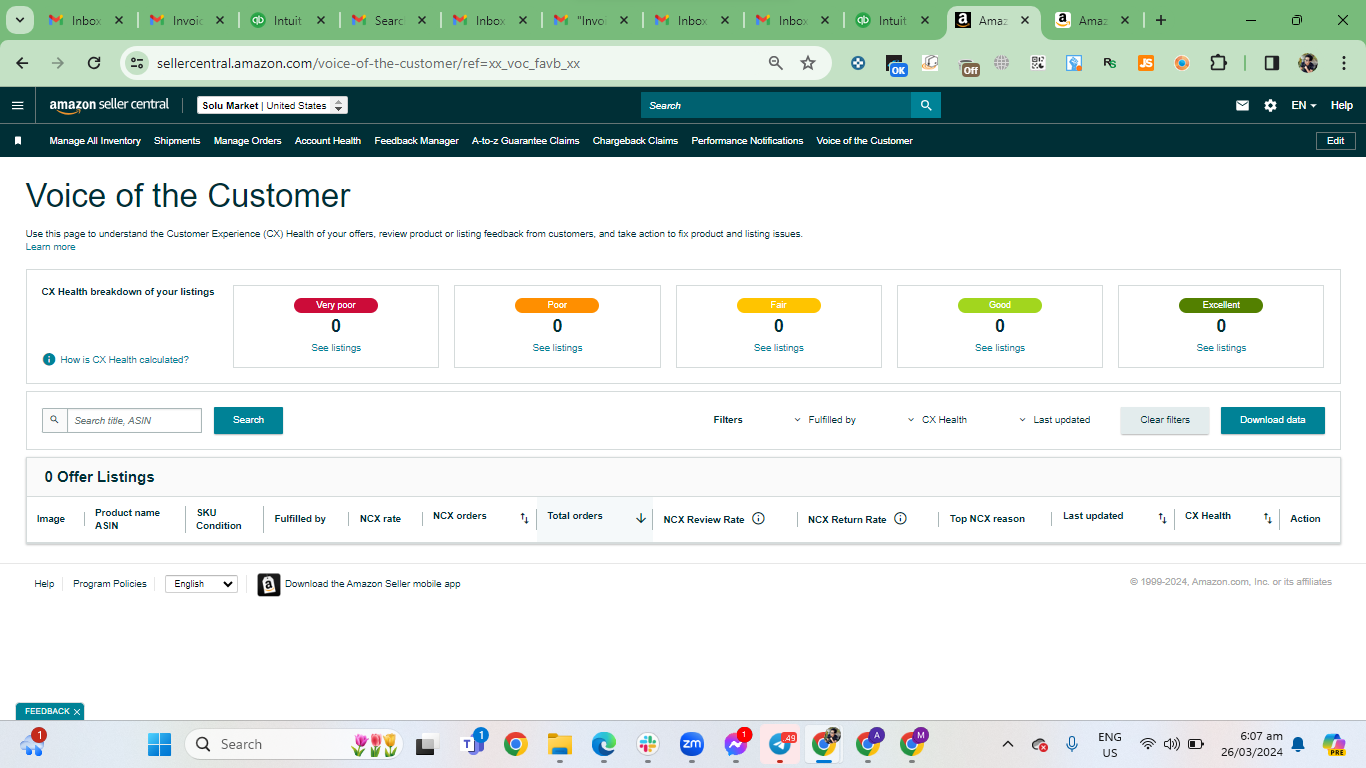Viewport: 1366px width, 768px height.
Task: Open the messages envelope icon
Action: tap(1242, 105)
